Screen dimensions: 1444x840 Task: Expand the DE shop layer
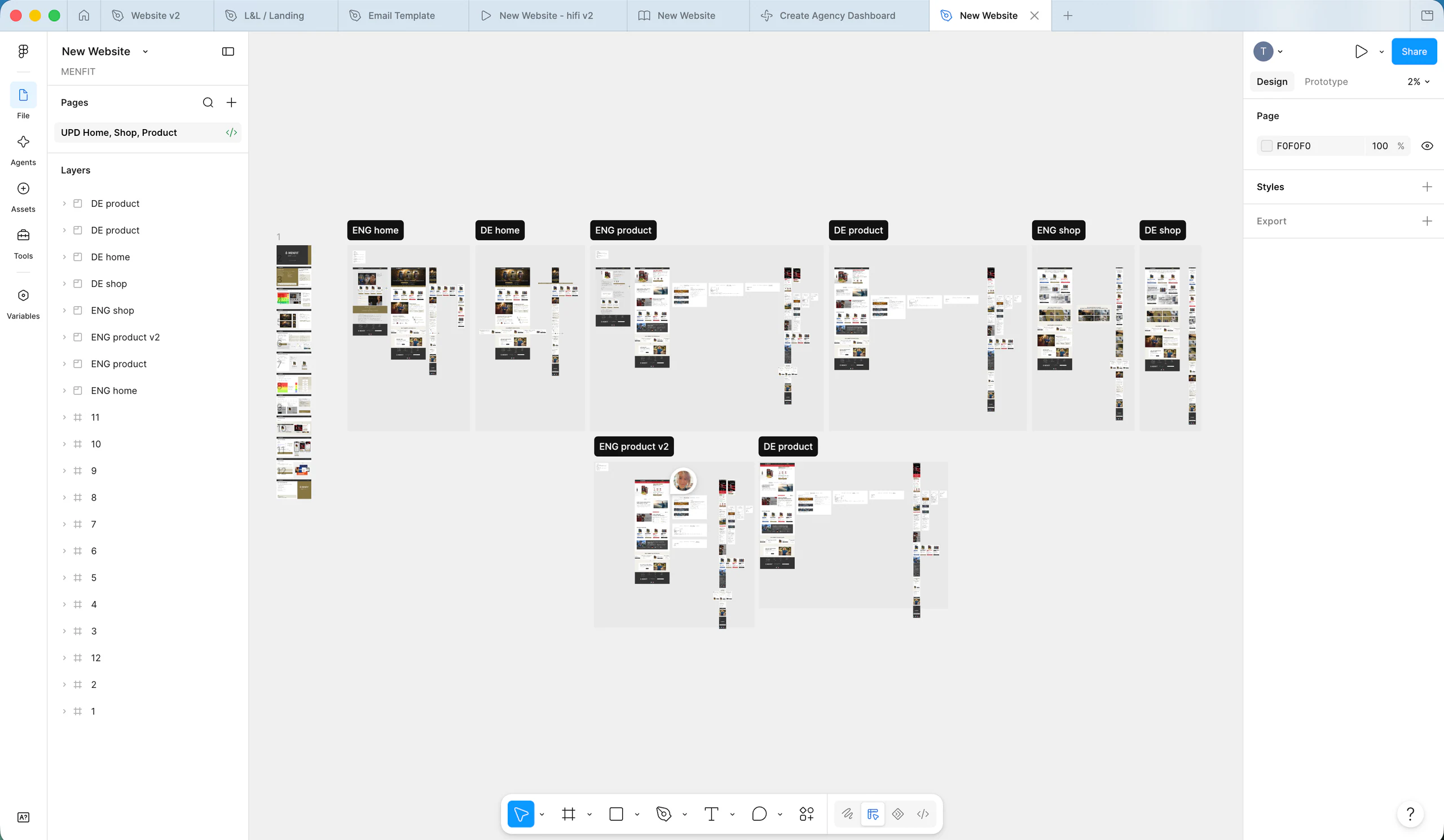(x=64, y=284)
